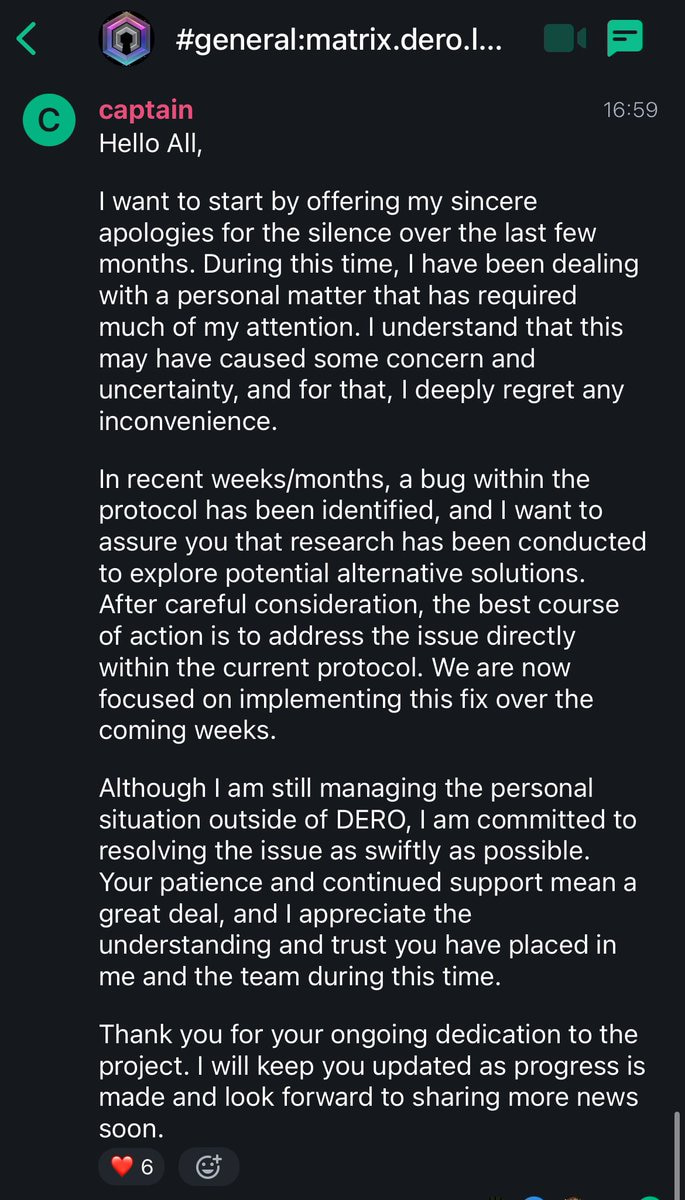This screenshot has width=685, height=1200.
Task: Tap captain's green C avatar
Action: coord(48,120)
